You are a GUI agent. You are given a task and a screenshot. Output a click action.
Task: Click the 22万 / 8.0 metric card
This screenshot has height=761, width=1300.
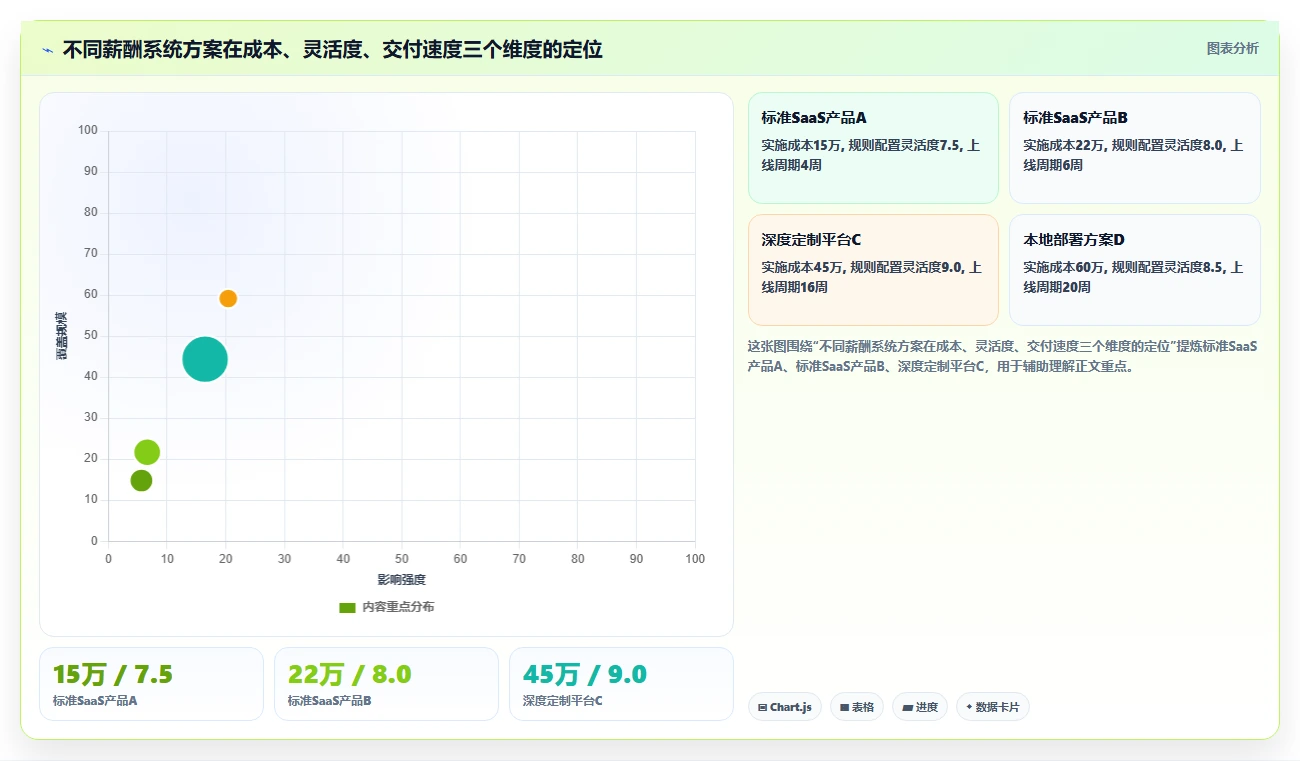tap(386, 684)
